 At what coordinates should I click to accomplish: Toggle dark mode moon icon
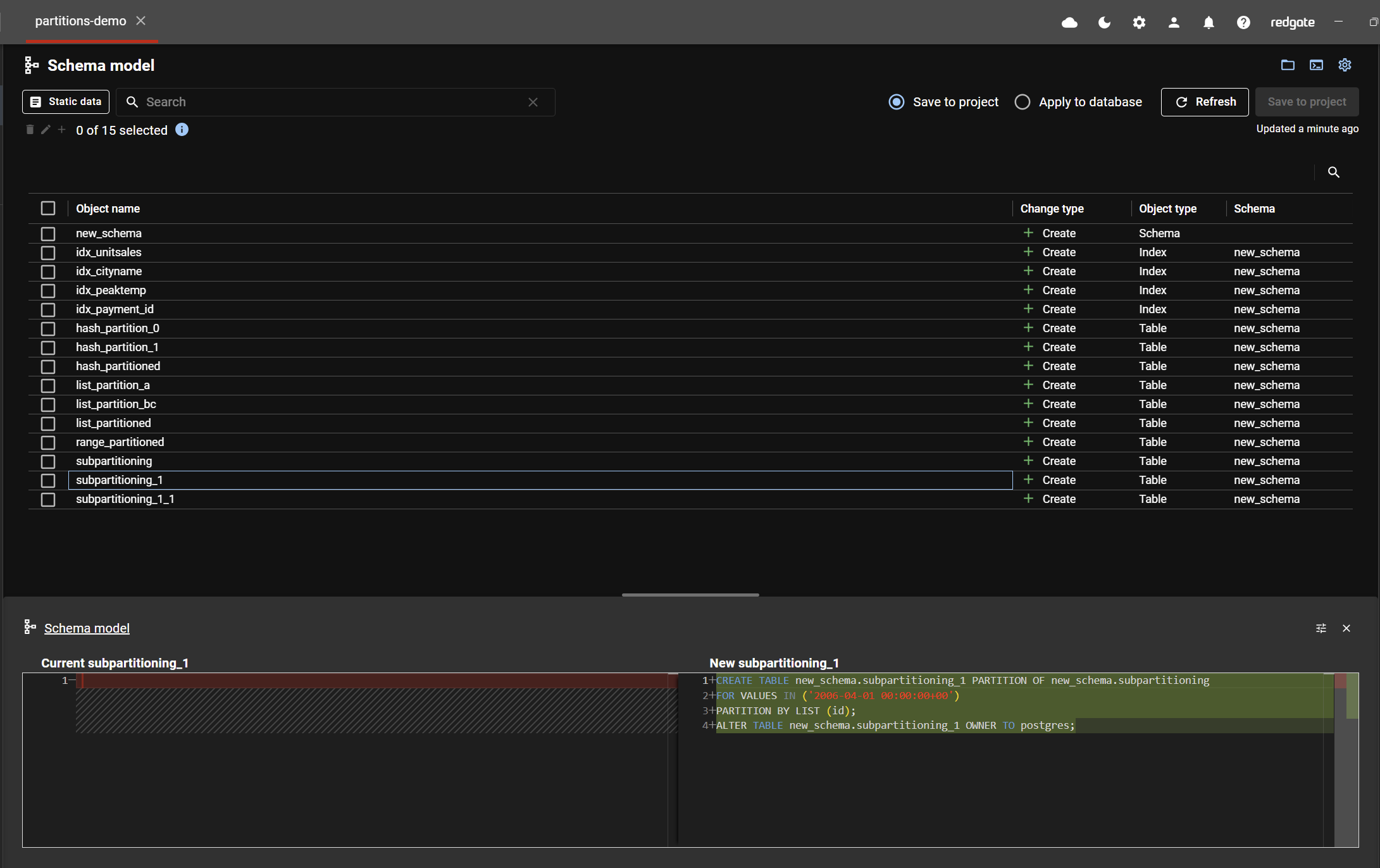point(1104,23)
